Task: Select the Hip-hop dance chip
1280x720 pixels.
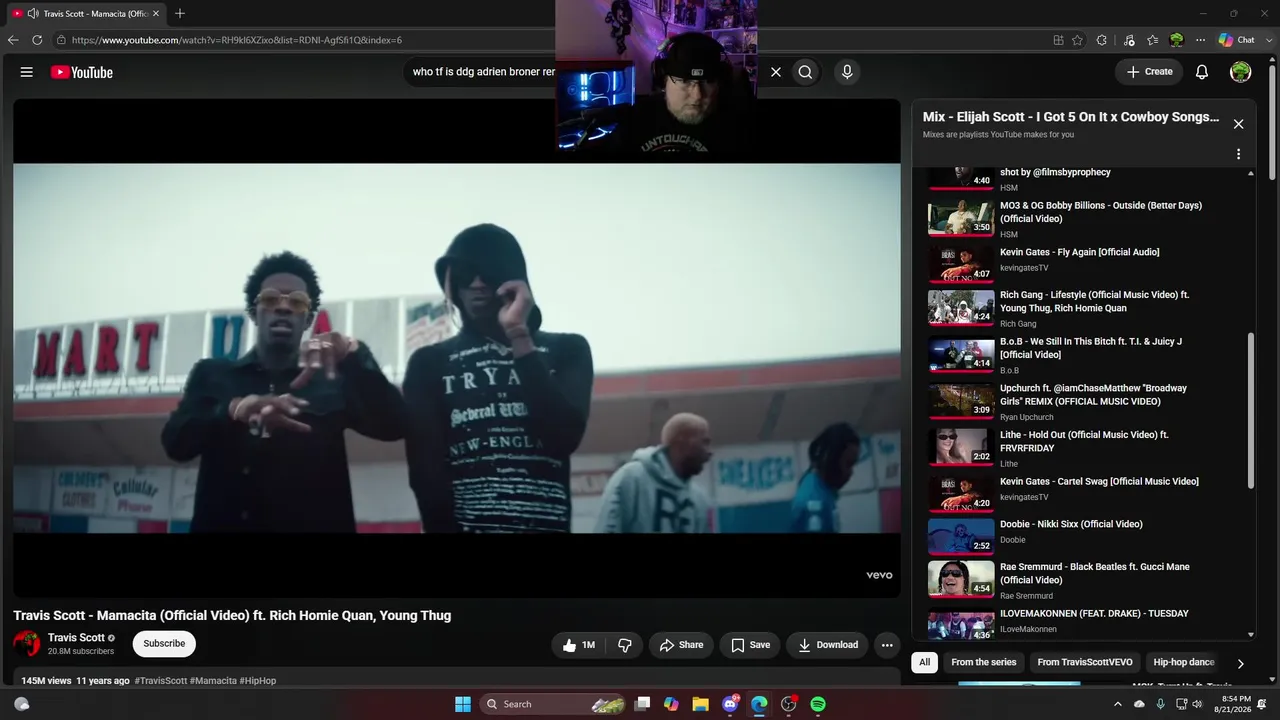Action: pos(1183,662)
